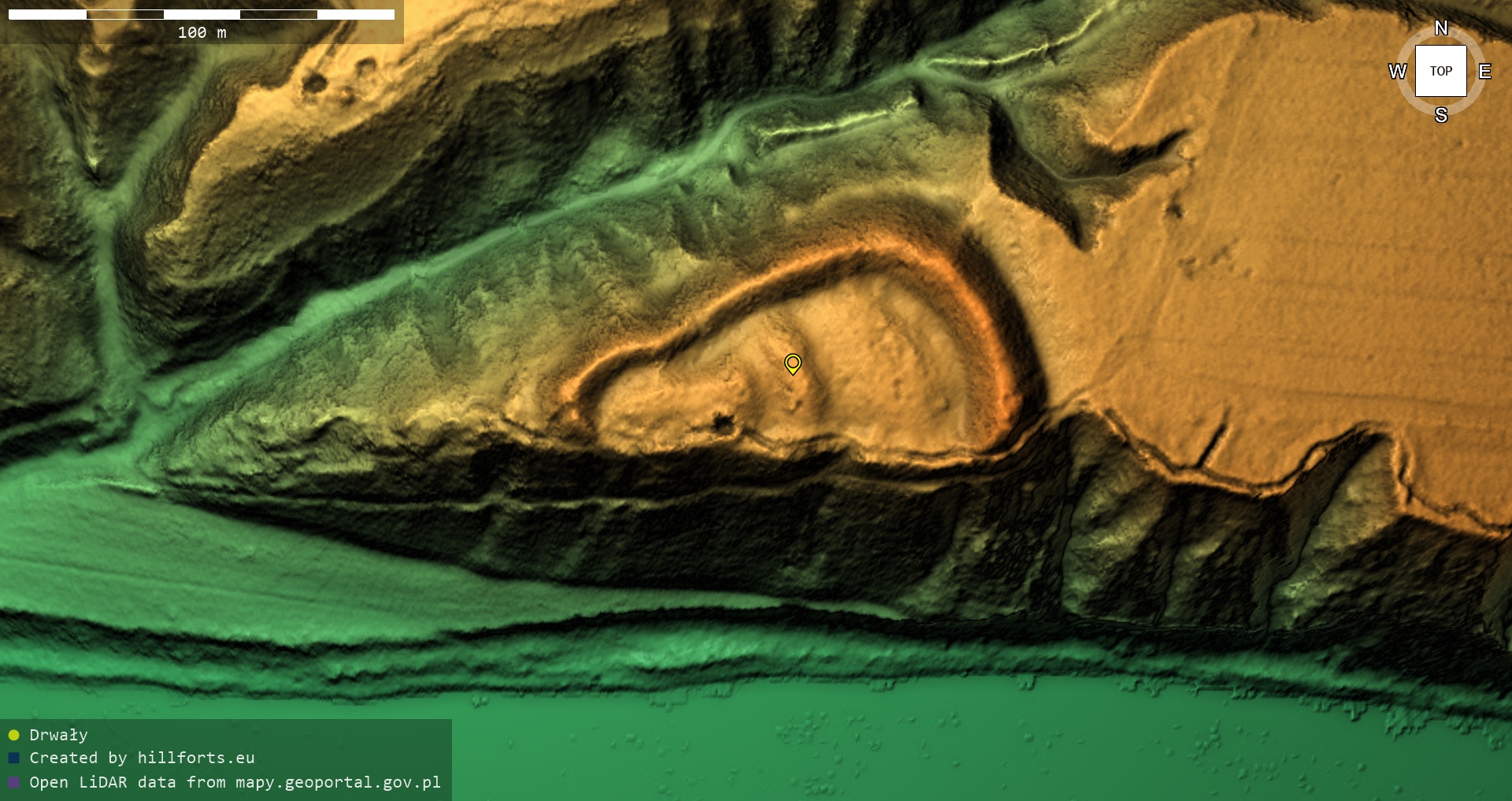Click the white scale bar
1512x801 pixels.
point(201,14)
